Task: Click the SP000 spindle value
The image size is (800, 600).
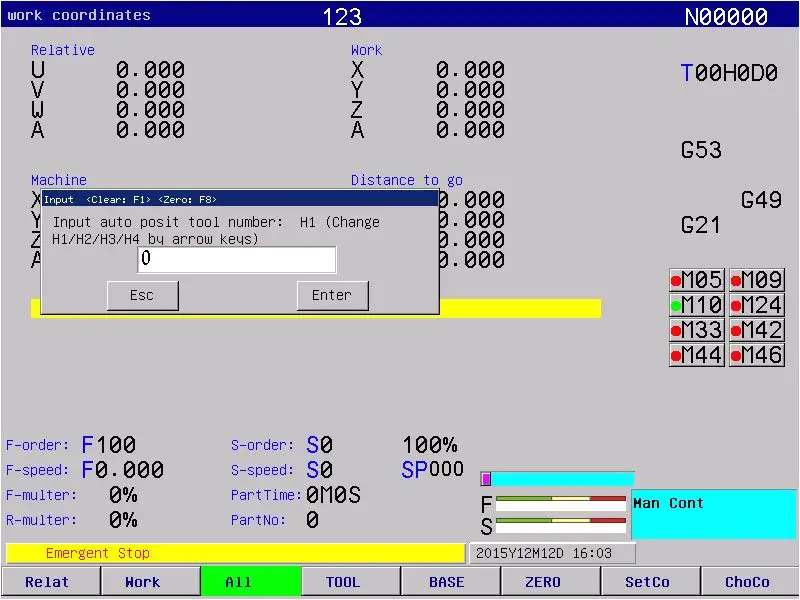Action: coord(433,469)
